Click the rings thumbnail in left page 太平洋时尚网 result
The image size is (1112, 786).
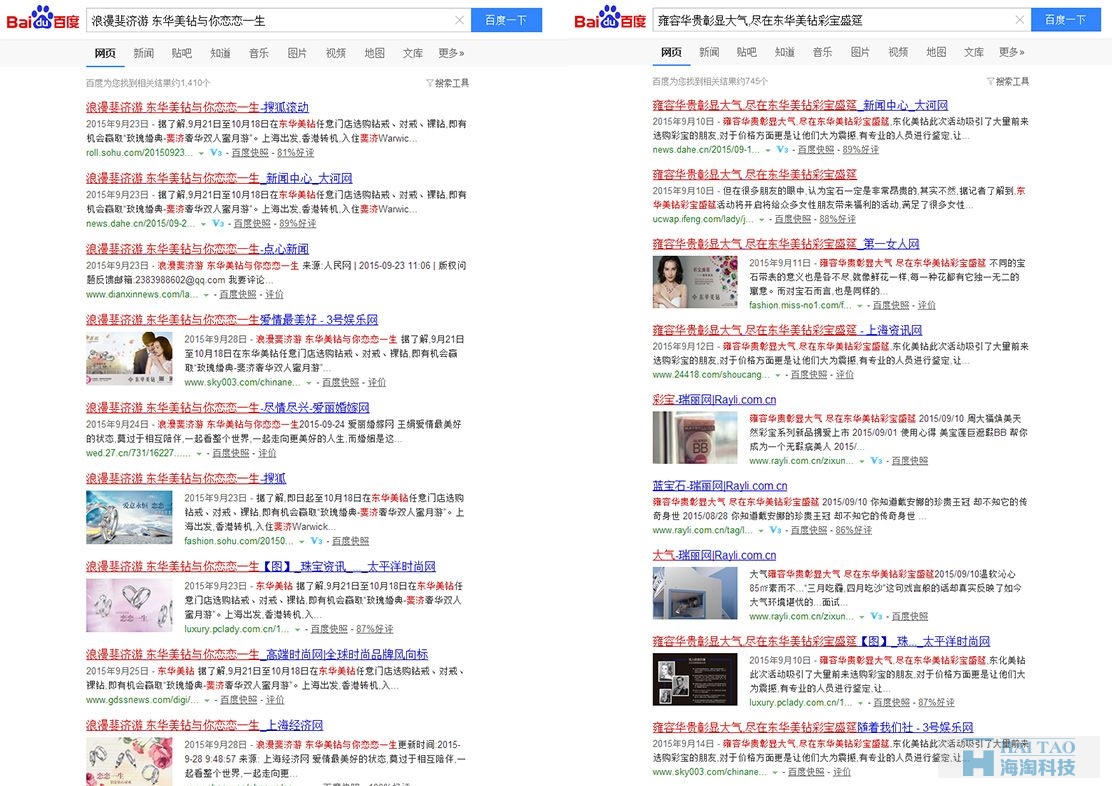click(129, 605)
